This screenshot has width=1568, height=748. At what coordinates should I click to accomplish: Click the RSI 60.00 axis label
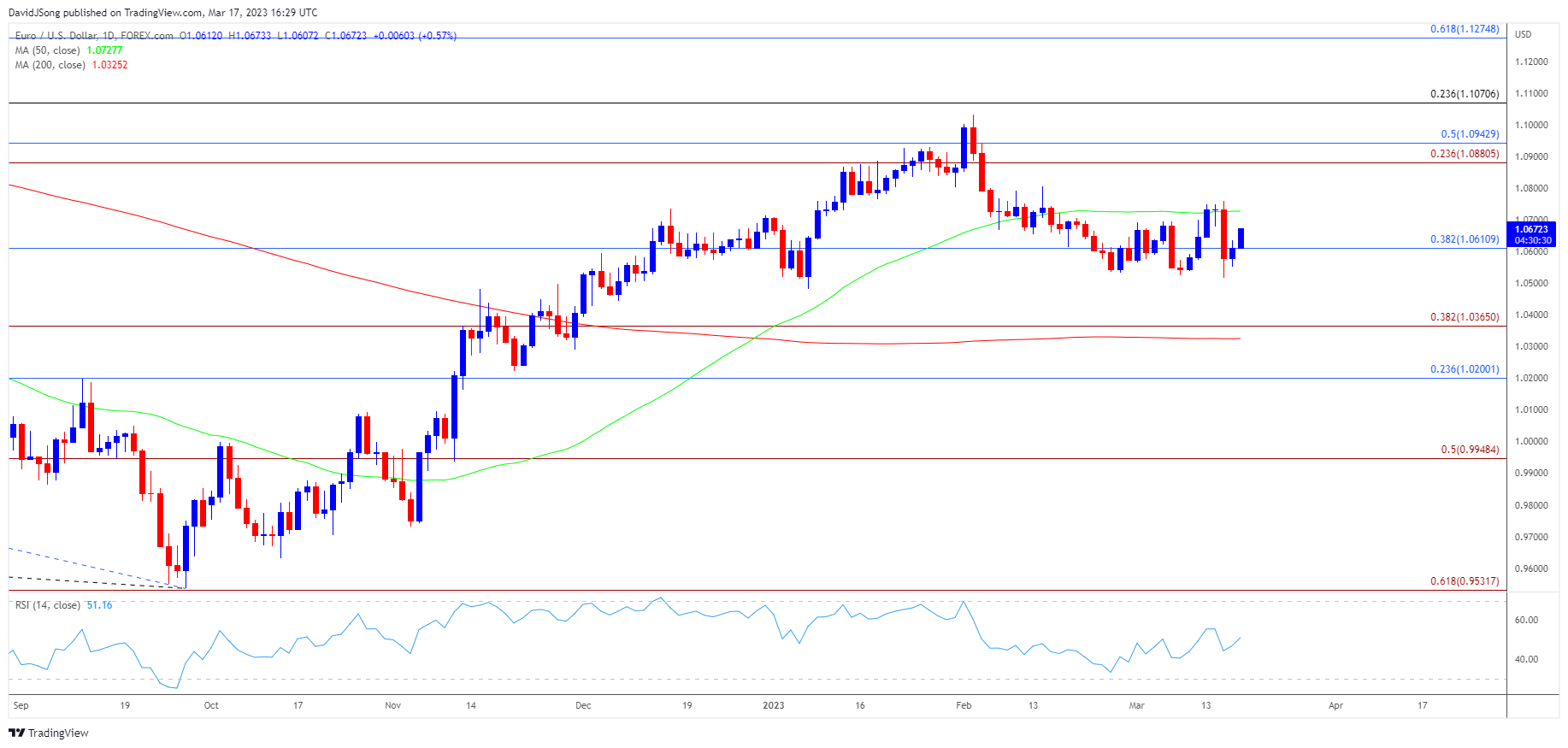pyautogui.click(x=1526, y=621)
